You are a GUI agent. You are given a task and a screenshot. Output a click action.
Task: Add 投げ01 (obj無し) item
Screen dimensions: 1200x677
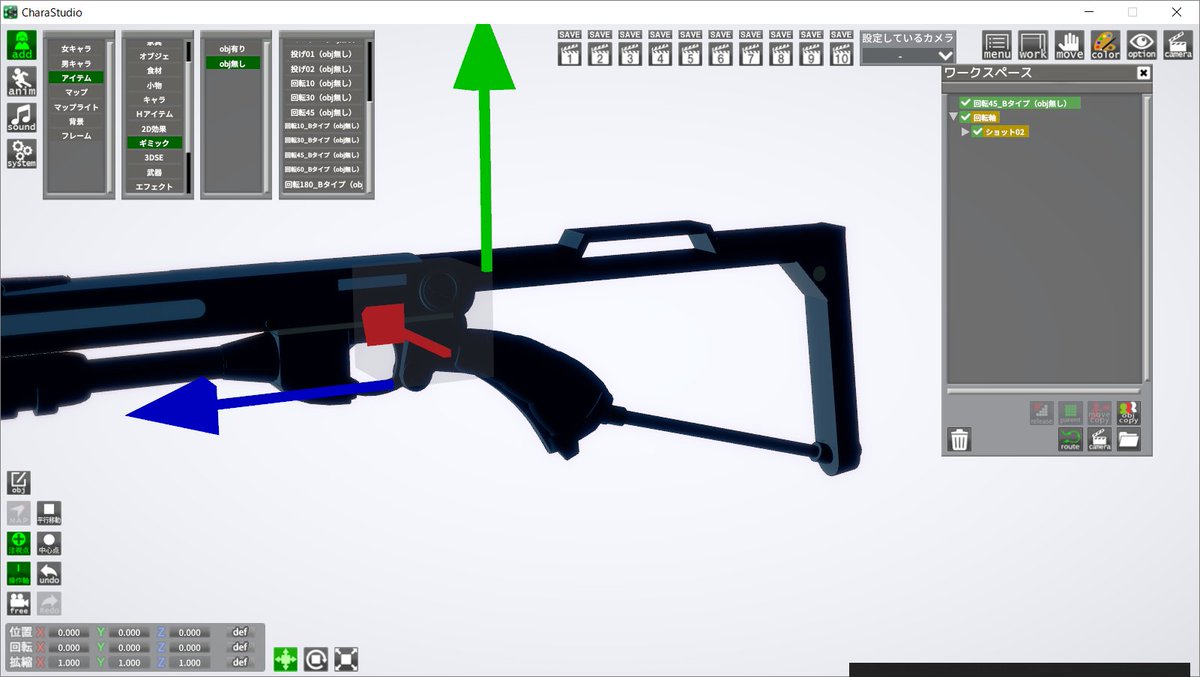(x=322, y=54)
